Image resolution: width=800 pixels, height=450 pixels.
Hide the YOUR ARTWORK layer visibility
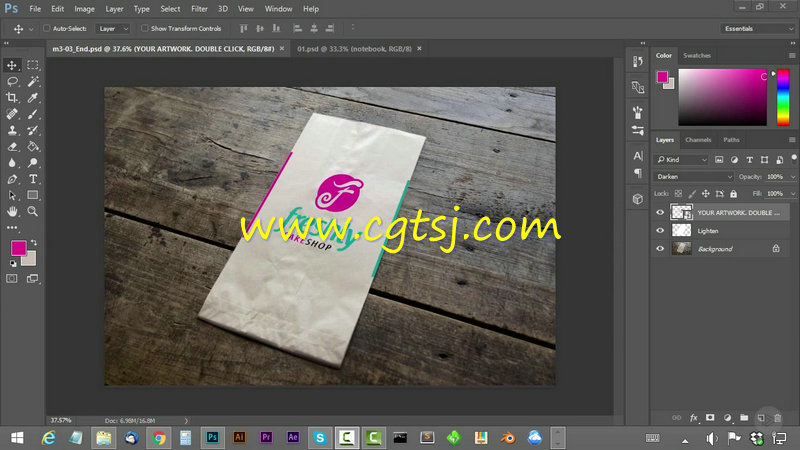point(660,212)
